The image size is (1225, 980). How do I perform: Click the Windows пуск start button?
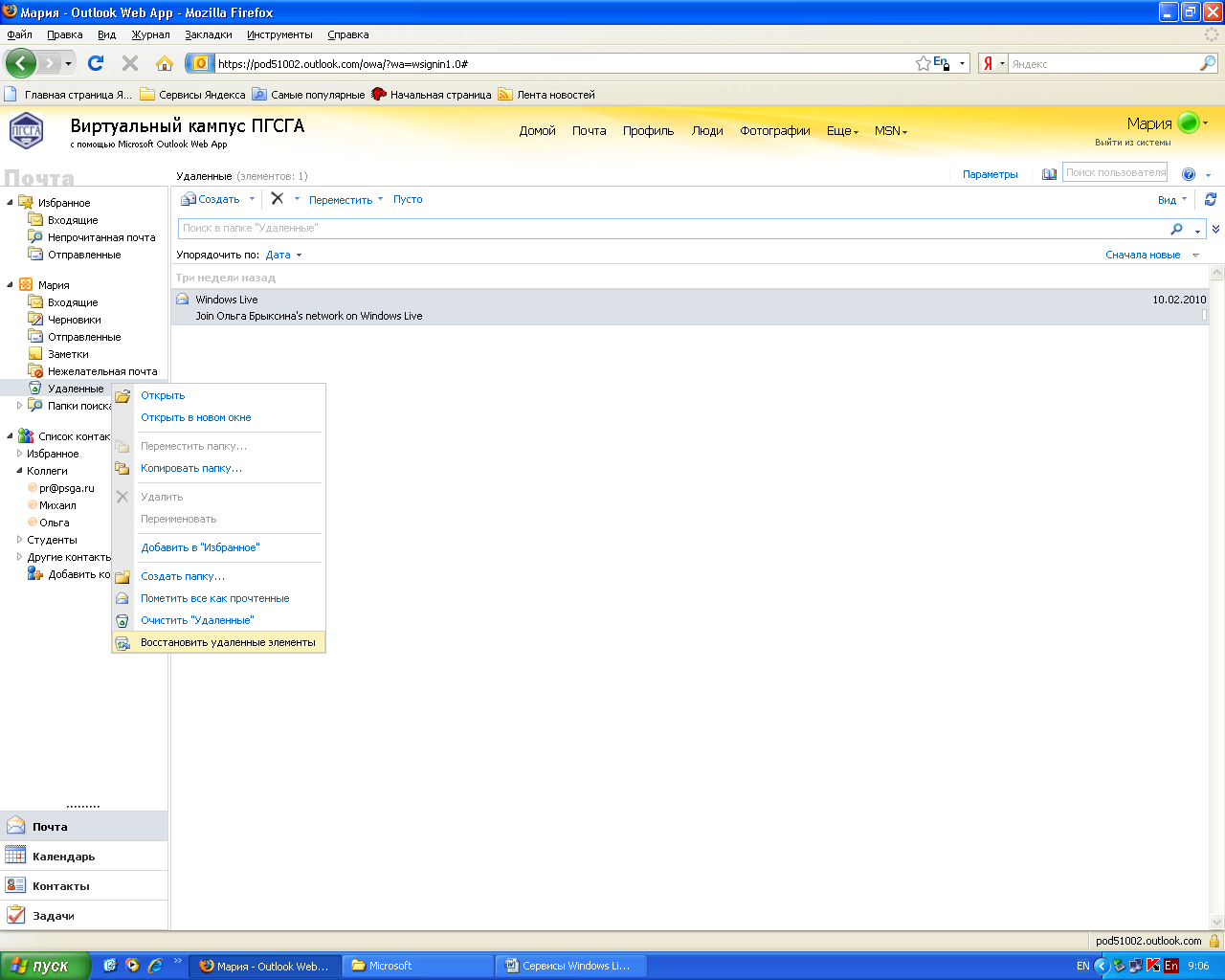pyautogui.click(x=45, y=966)
